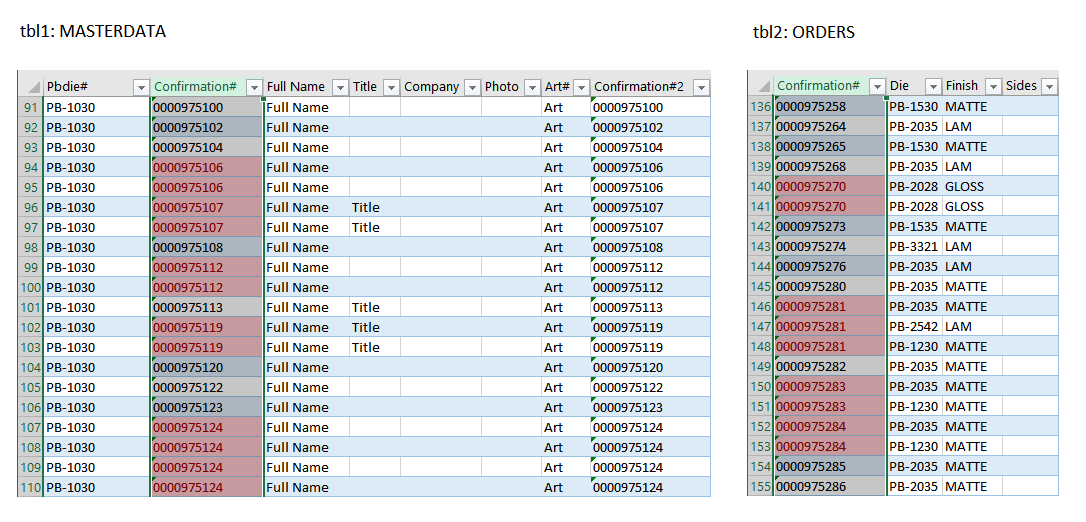
Task: Open Pbdie# column filter dropdown
Action: click(x=138, y=87)
